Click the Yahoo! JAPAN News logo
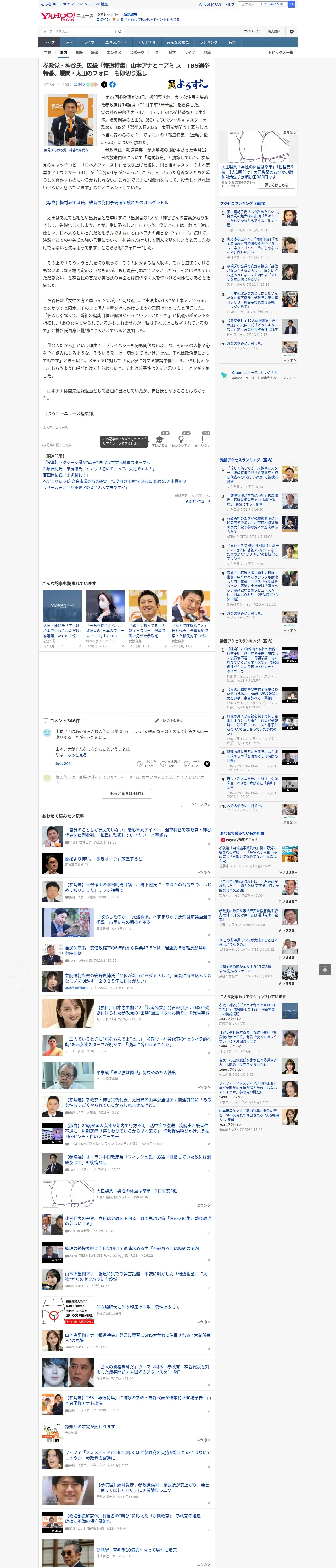This screenshot has width=336, height=1568. coord(66,16)
